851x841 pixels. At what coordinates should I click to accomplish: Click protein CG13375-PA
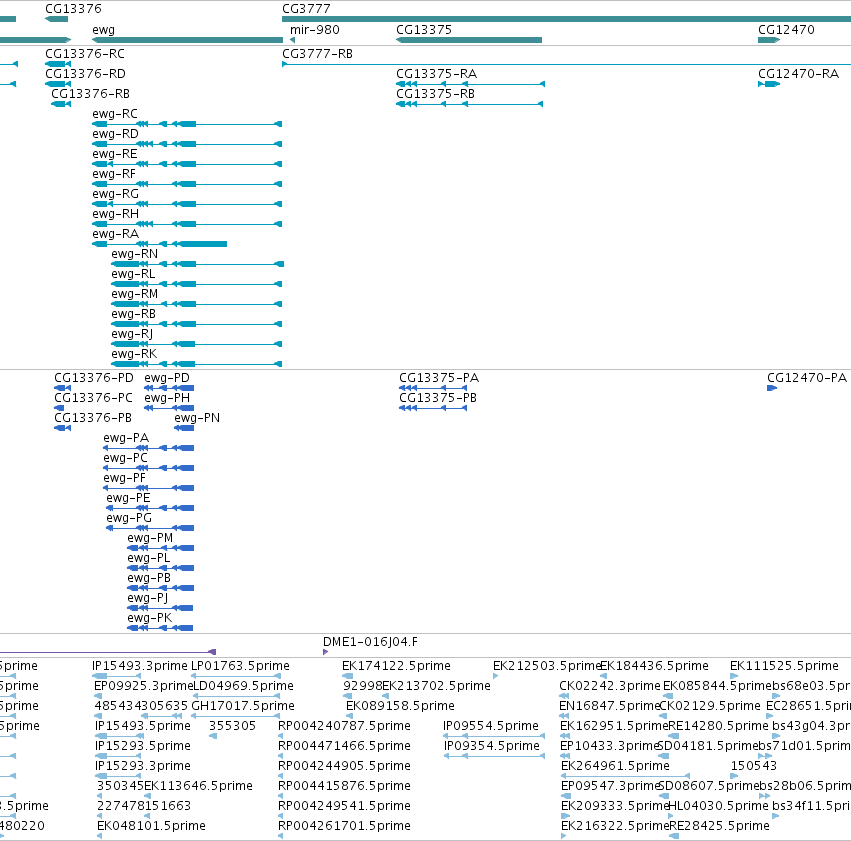point(433,388)
